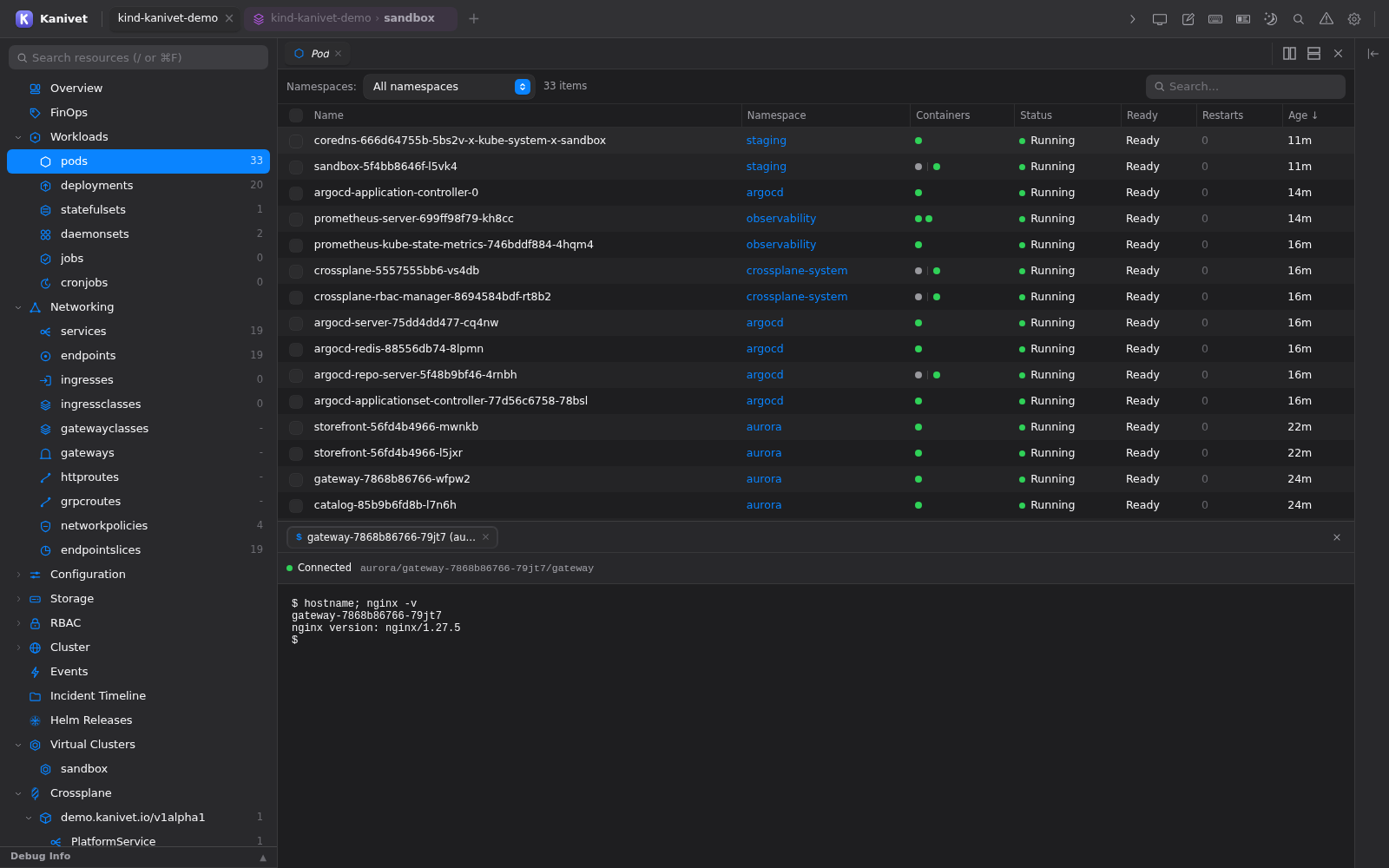This screenshot has width=1389, height=868.
Task: Focus the pod table Search field
Action: pyautogui.click(x=1246, y=87)
